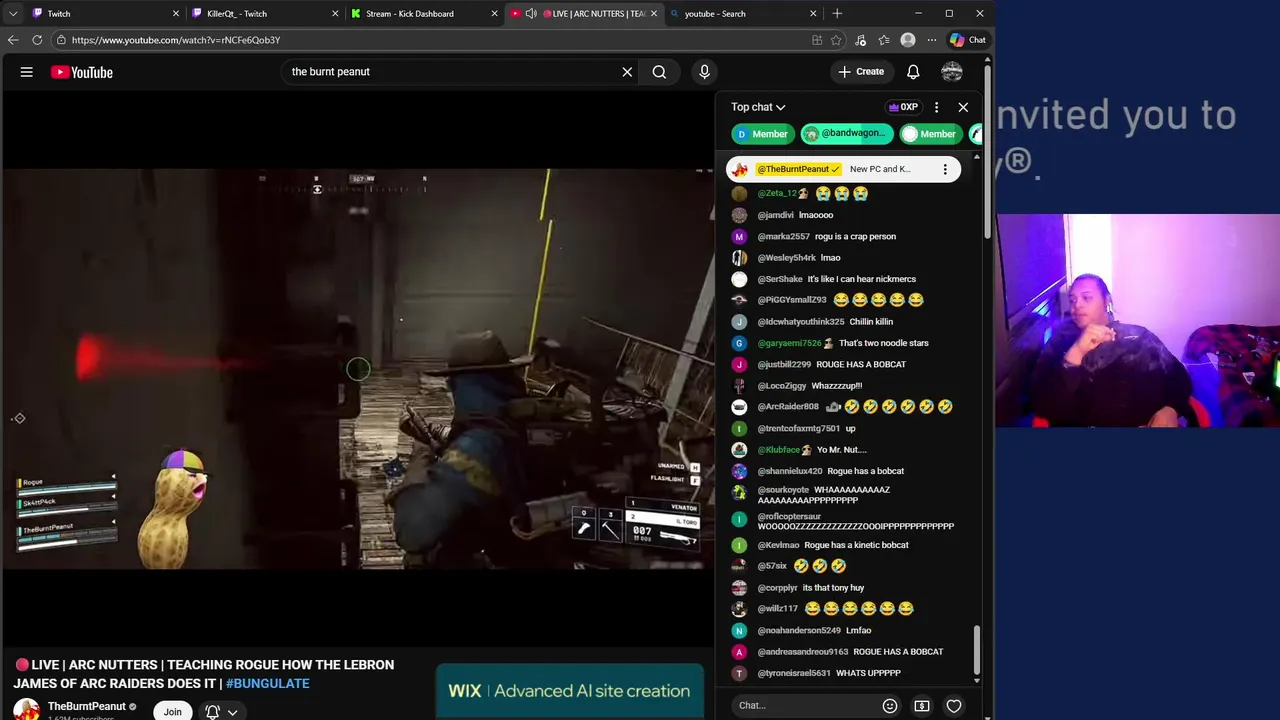Add page to favorites star
Screen dimensions: 1280x720
836,40
